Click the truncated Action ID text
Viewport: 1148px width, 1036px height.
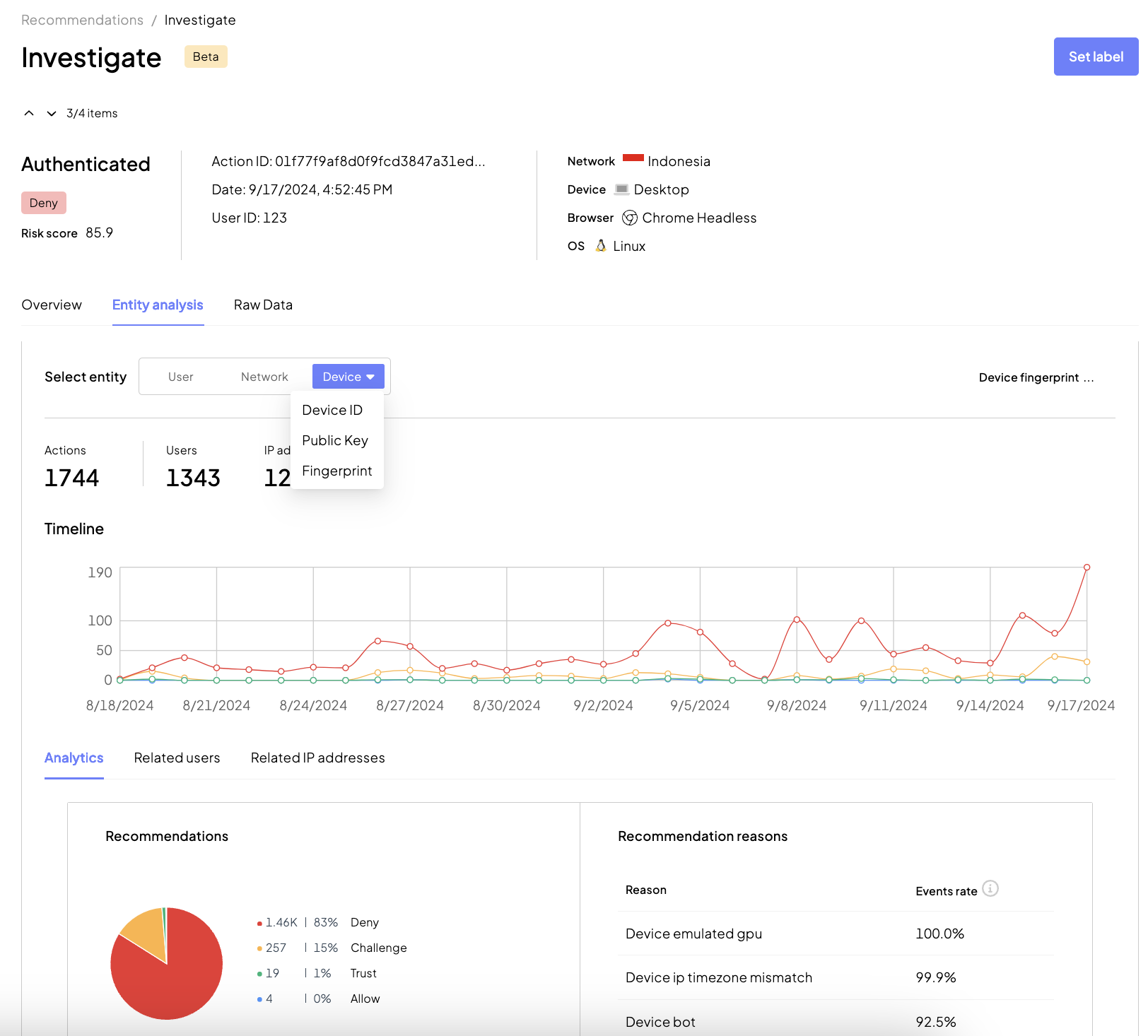pos(348,161)
